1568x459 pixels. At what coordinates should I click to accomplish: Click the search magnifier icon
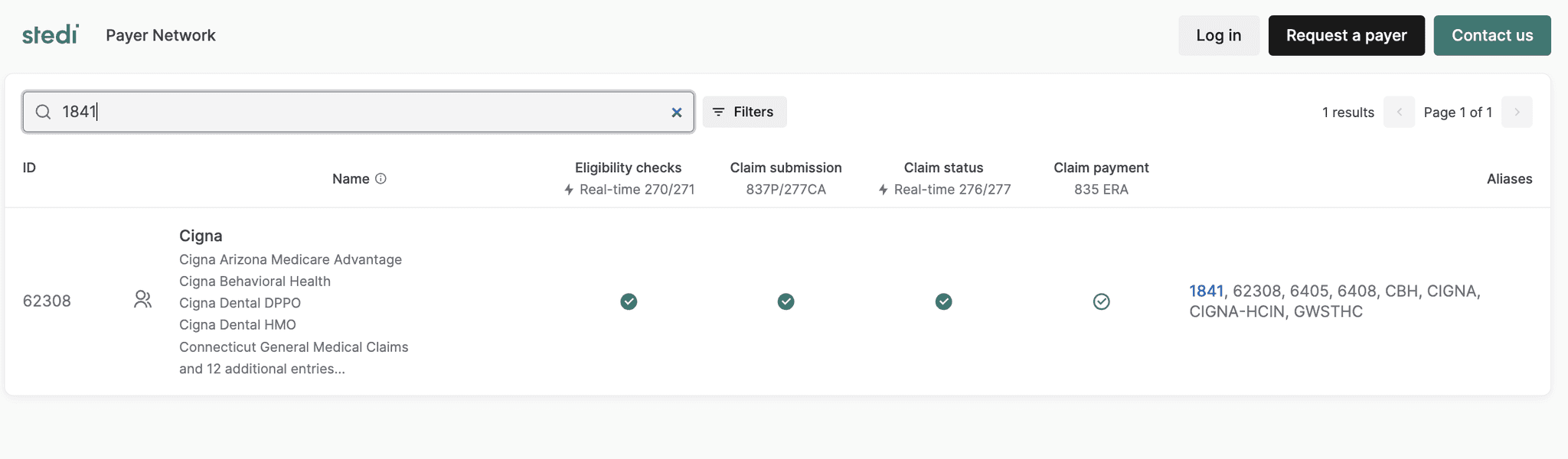(44, 112)
